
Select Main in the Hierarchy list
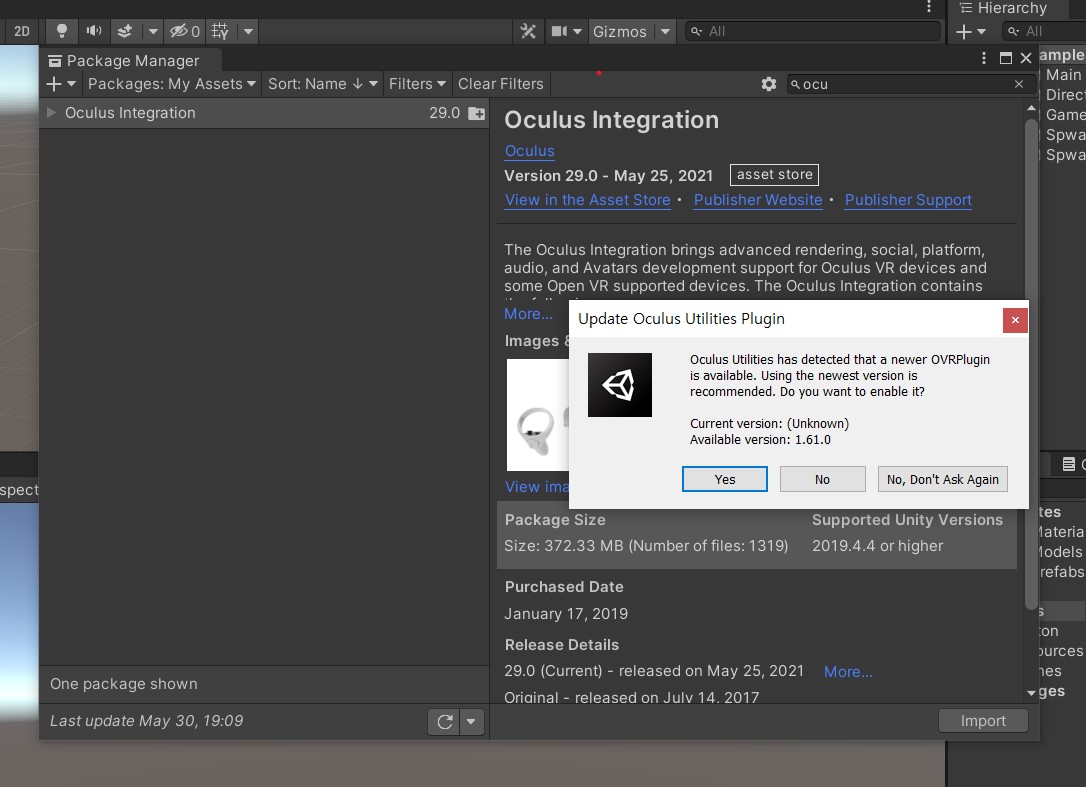pyautogui.click(x=1062, y=75)
